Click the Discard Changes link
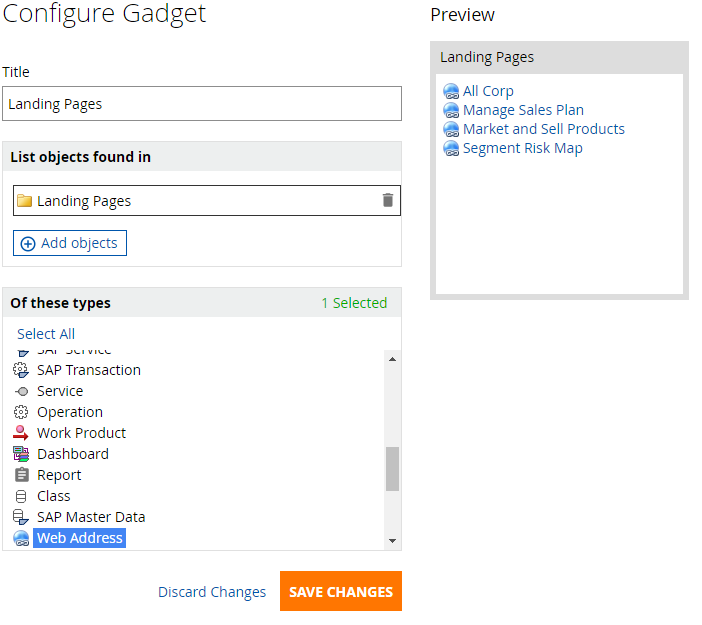 click(212, 592)
